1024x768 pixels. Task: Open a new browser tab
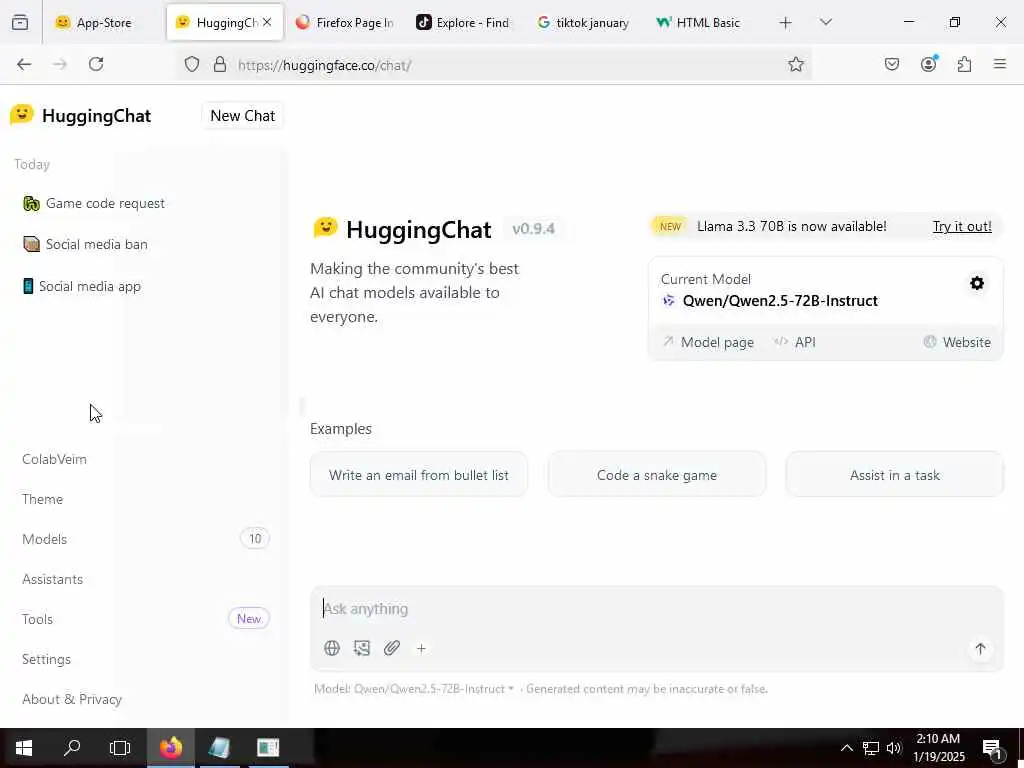click(786, 23)
